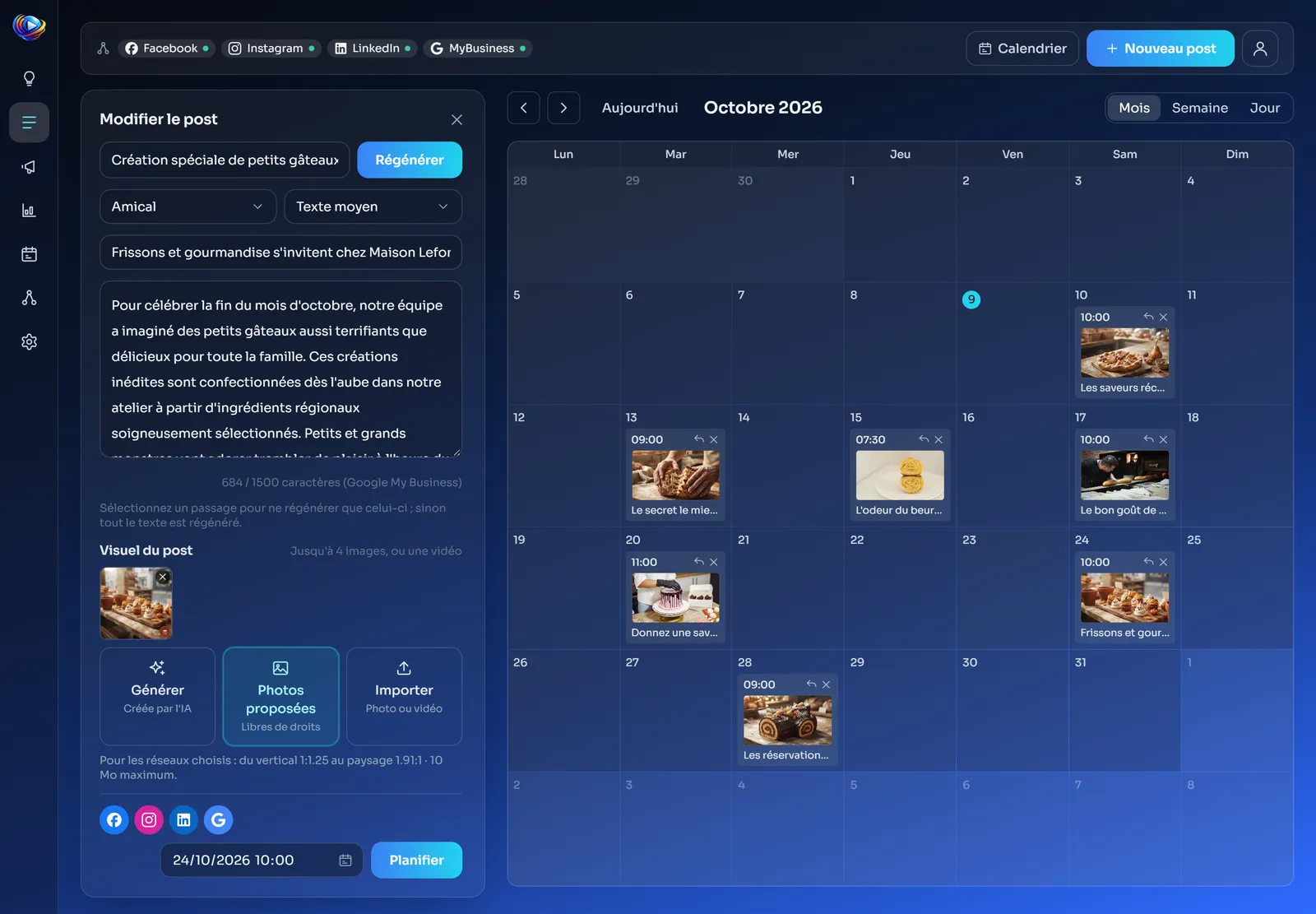Open the 24 October Frissons et gour... post thumbnail
This screenshot has width=1316, height=914.
point(1124,597)
